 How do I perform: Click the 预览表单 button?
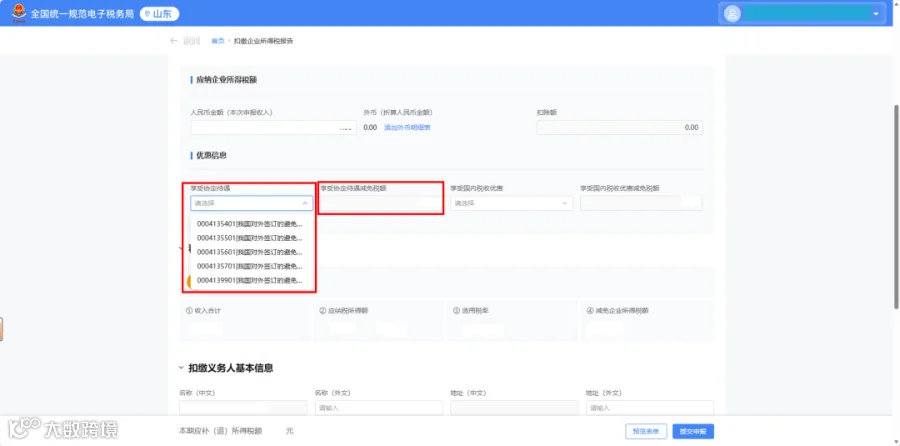pos(646,431)
